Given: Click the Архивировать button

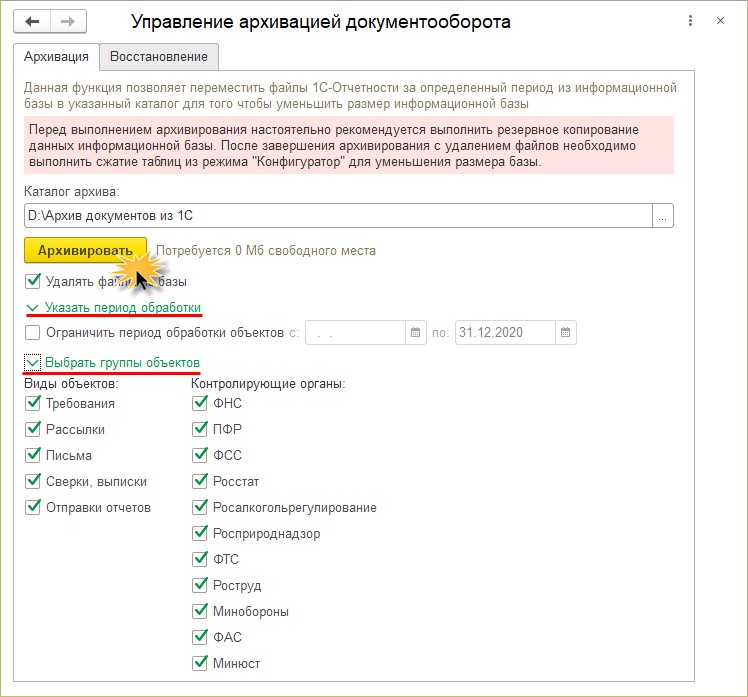Looking at the screenshot, I should [85, 250].
